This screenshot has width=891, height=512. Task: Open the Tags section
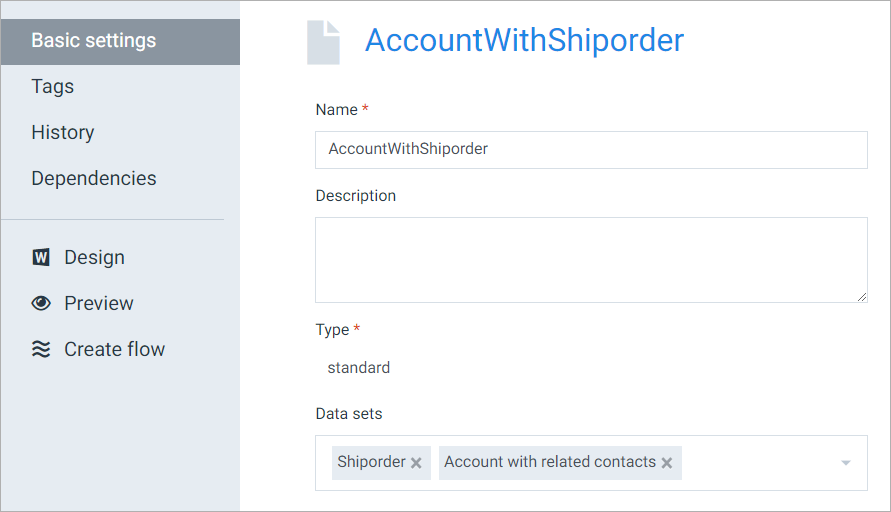pyautogui.click(x=52, y=86)
